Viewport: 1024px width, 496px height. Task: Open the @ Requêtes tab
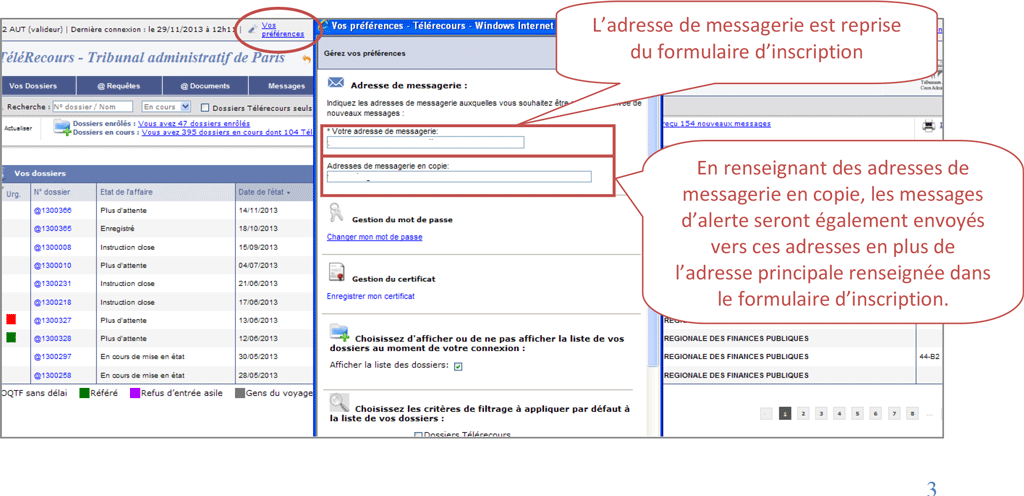click(120, 85)
